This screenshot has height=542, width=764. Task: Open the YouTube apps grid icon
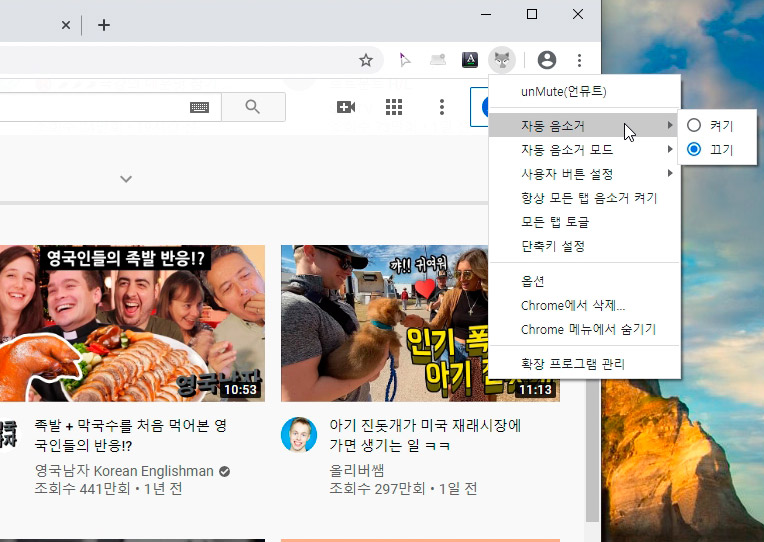click(x=394, y=107)
